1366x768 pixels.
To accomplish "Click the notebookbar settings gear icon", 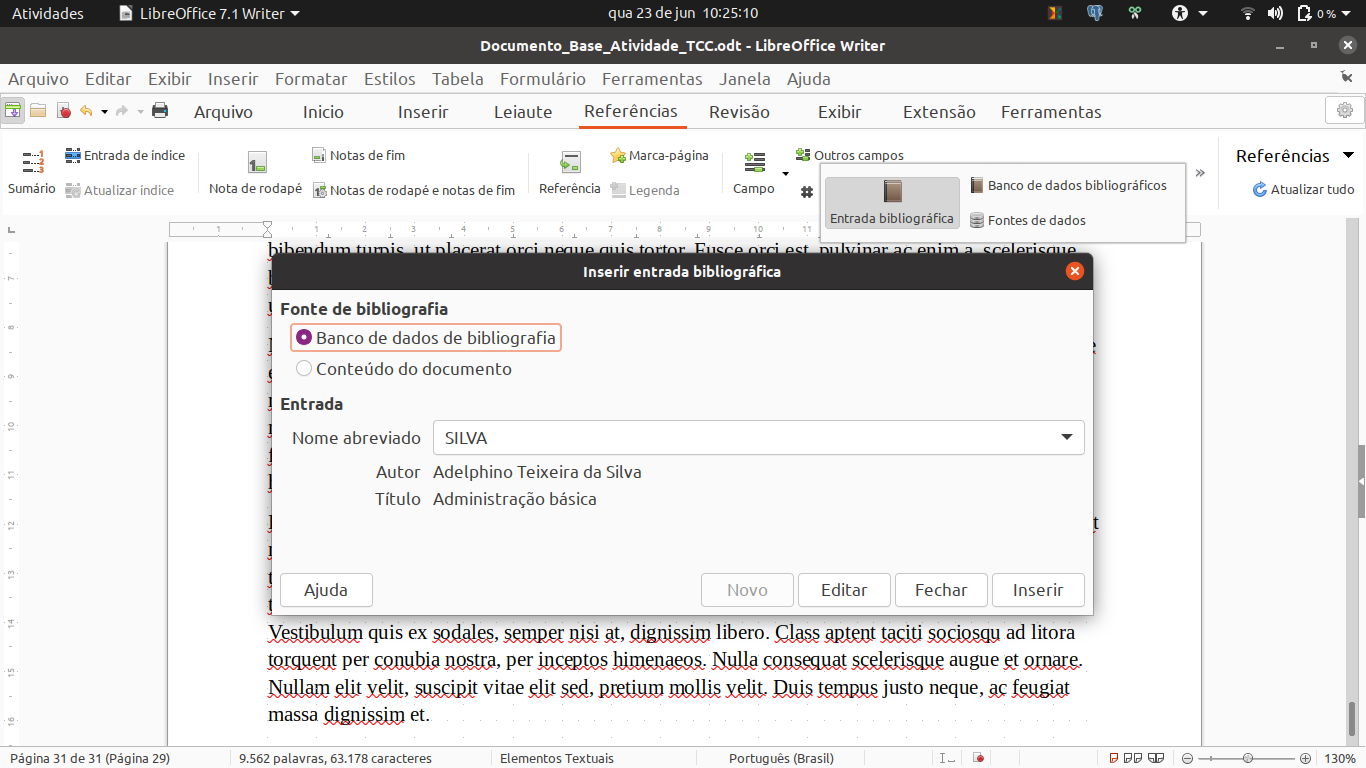I will coord(1345,110).
